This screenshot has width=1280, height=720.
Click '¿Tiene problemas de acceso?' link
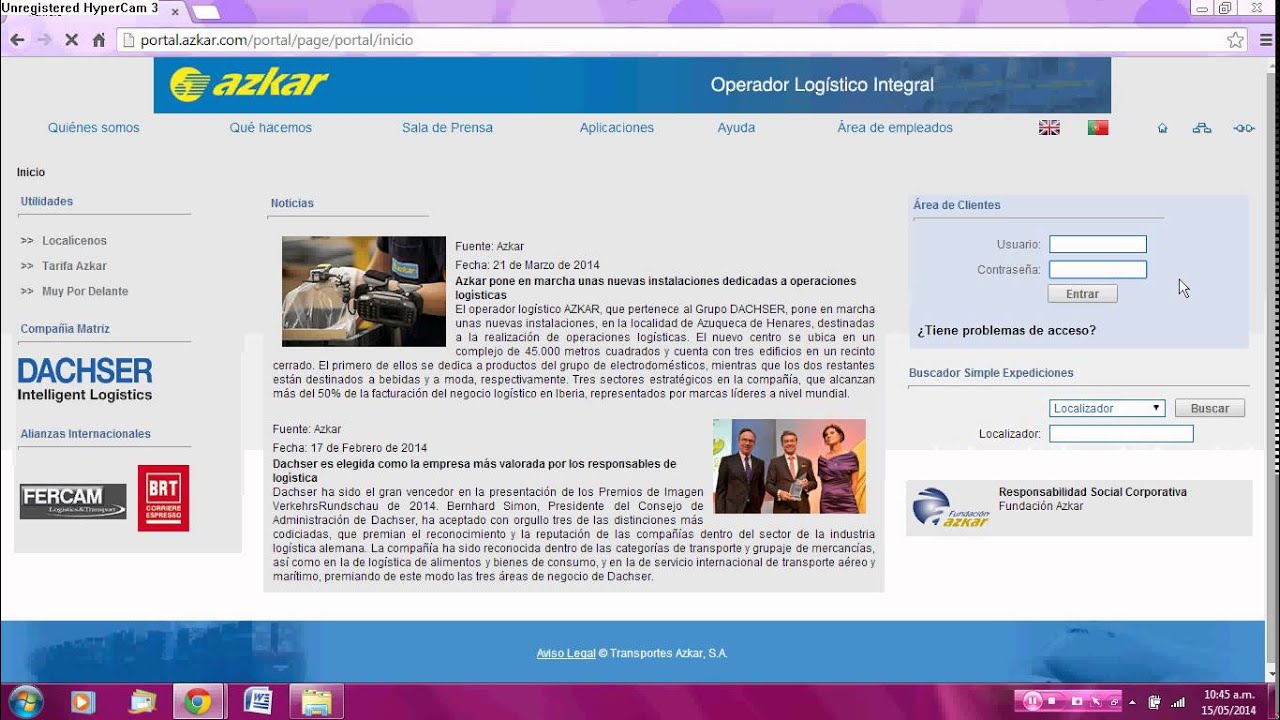[1006, 330]
